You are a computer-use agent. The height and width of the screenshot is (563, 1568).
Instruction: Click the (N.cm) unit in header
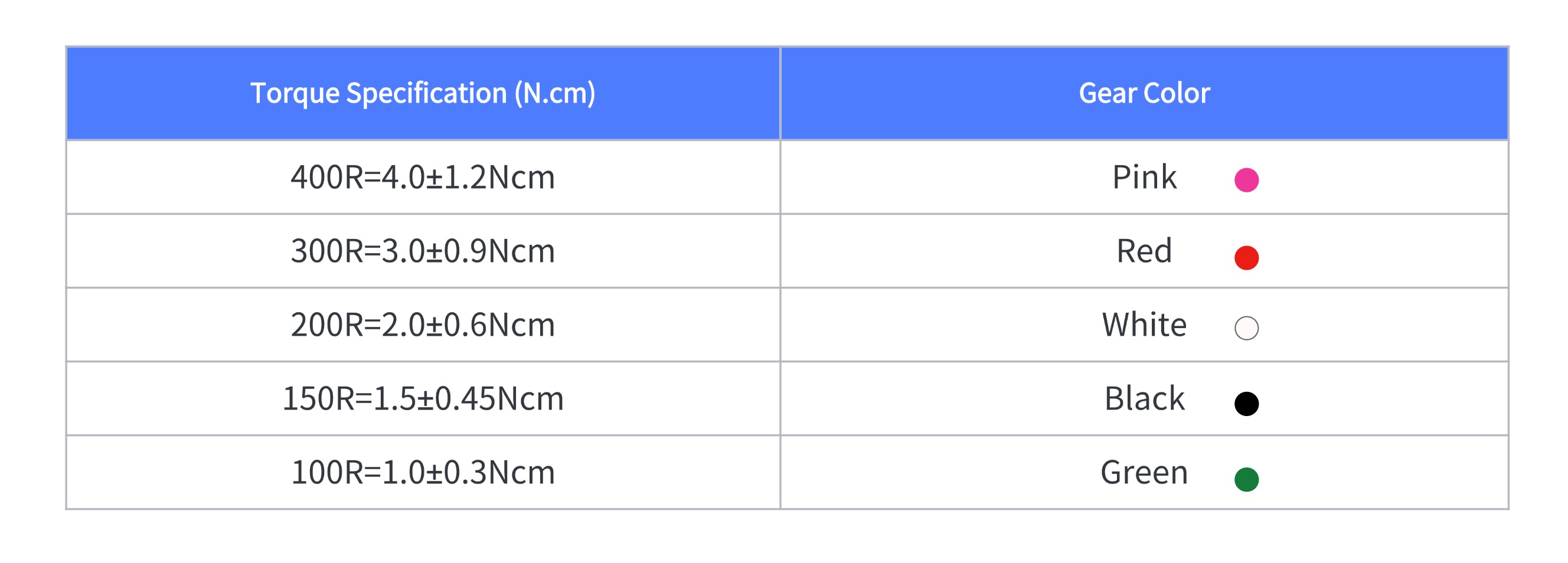pyautogui.click(x=554, y=94)
